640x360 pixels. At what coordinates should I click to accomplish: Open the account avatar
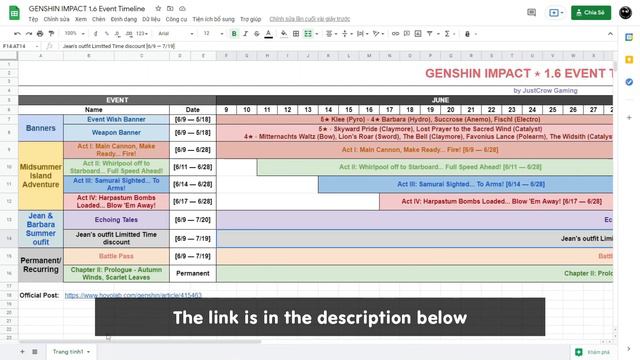[625, 13]
